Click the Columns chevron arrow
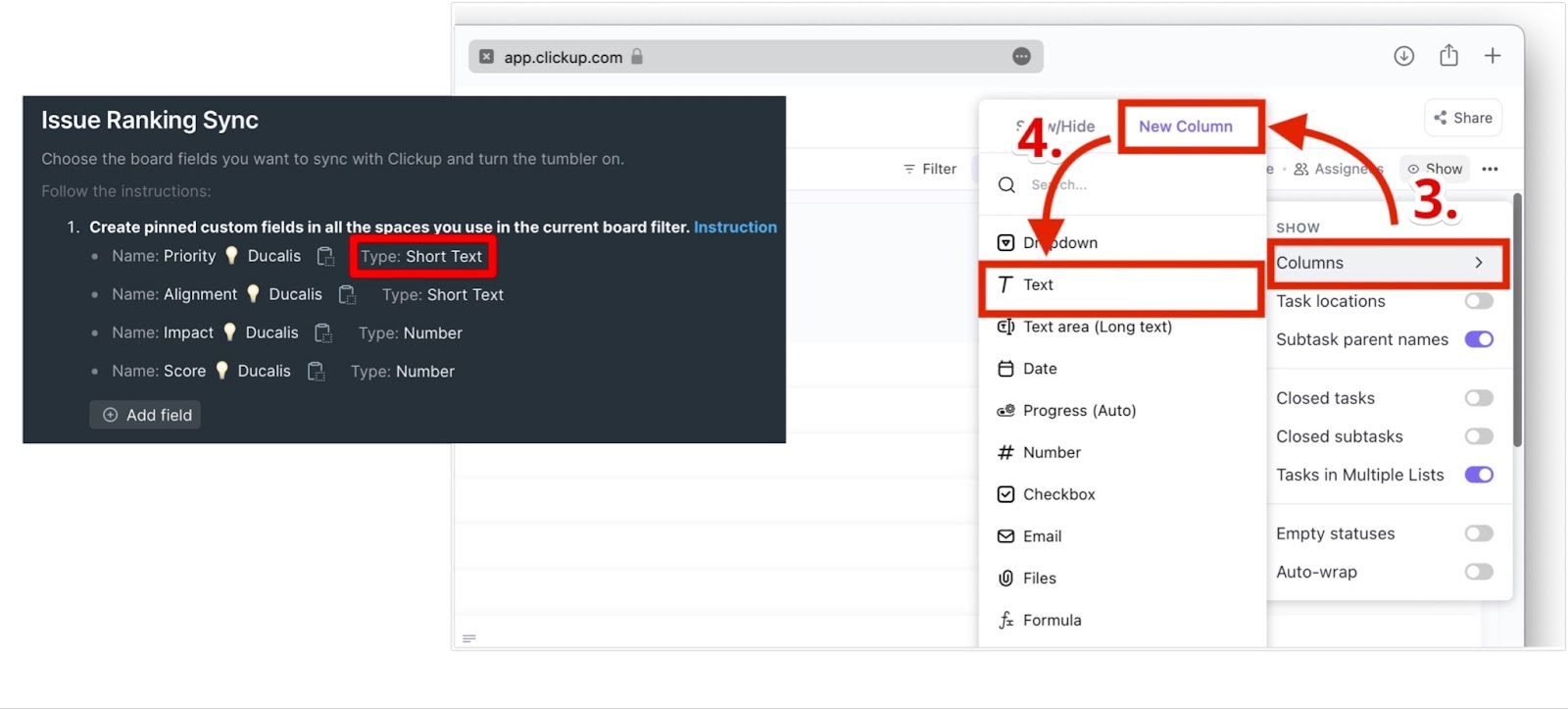Viewport: 1568px width, 709px height. point(1479,263)
